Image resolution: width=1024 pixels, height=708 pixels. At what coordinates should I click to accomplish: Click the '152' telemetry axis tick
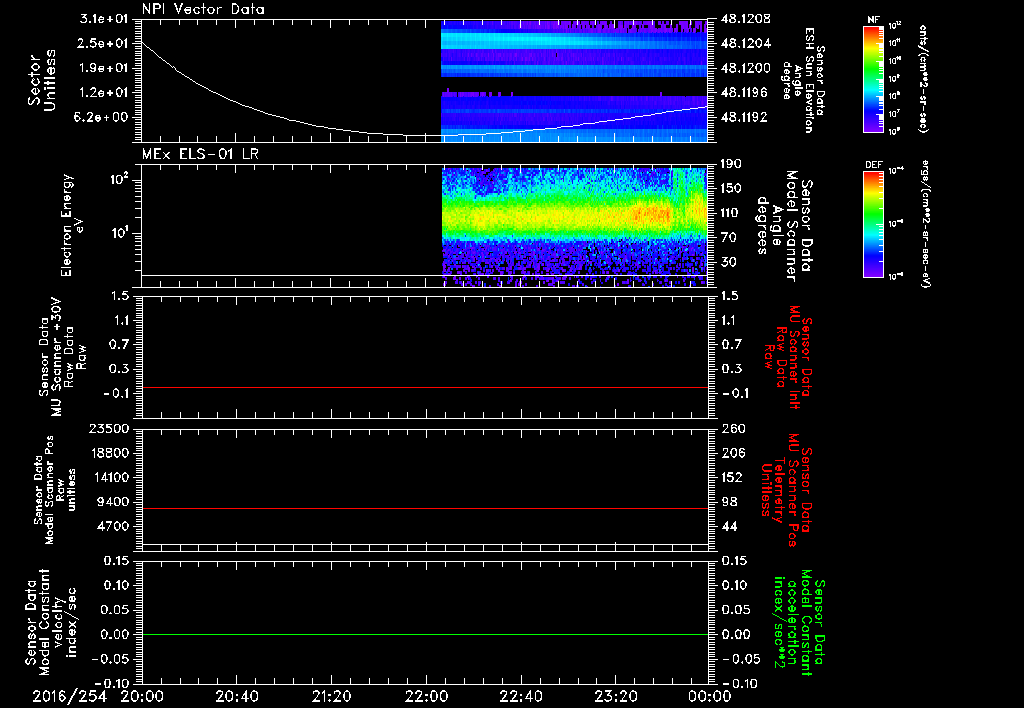coord(731,477)
